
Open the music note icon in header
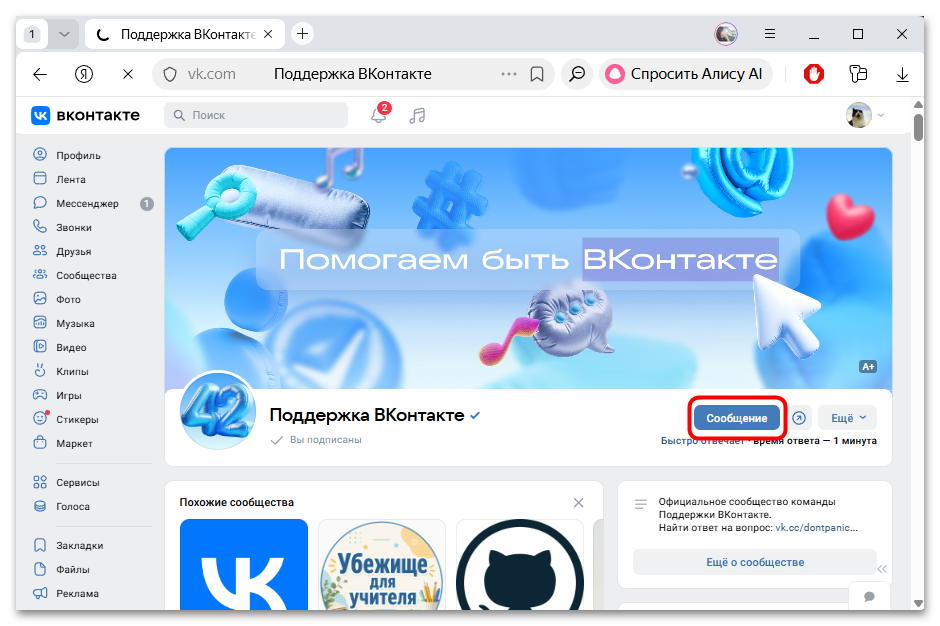[417, 115]
